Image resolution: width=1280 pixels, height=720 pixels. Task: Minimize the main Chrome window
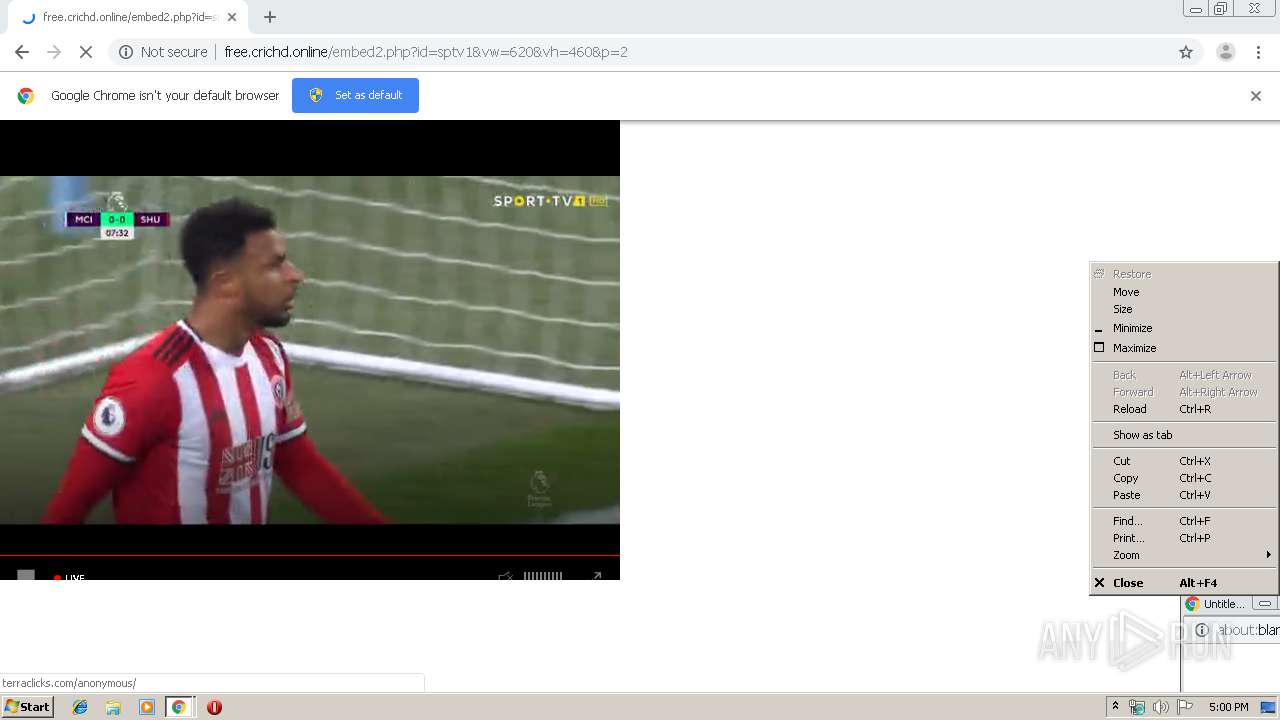1195,9
